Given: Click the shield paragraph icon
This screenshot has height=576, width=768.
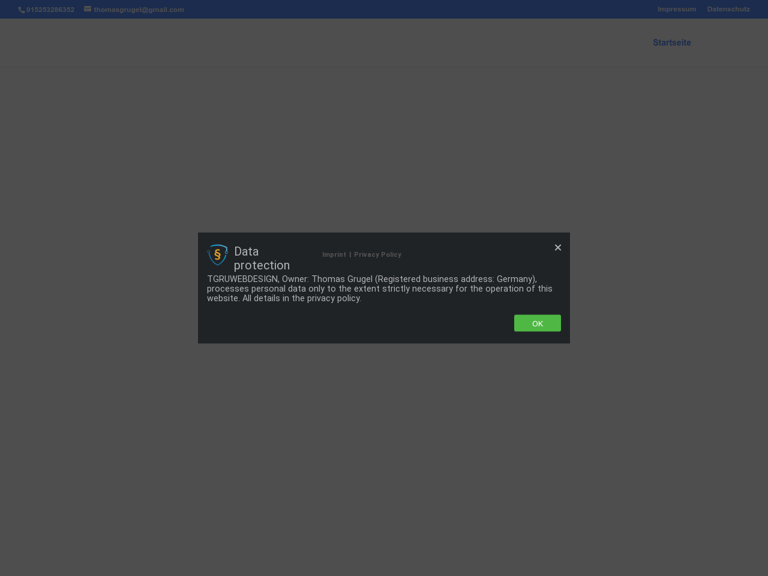Looking at the screenshot, I should [x=217, y=255].
